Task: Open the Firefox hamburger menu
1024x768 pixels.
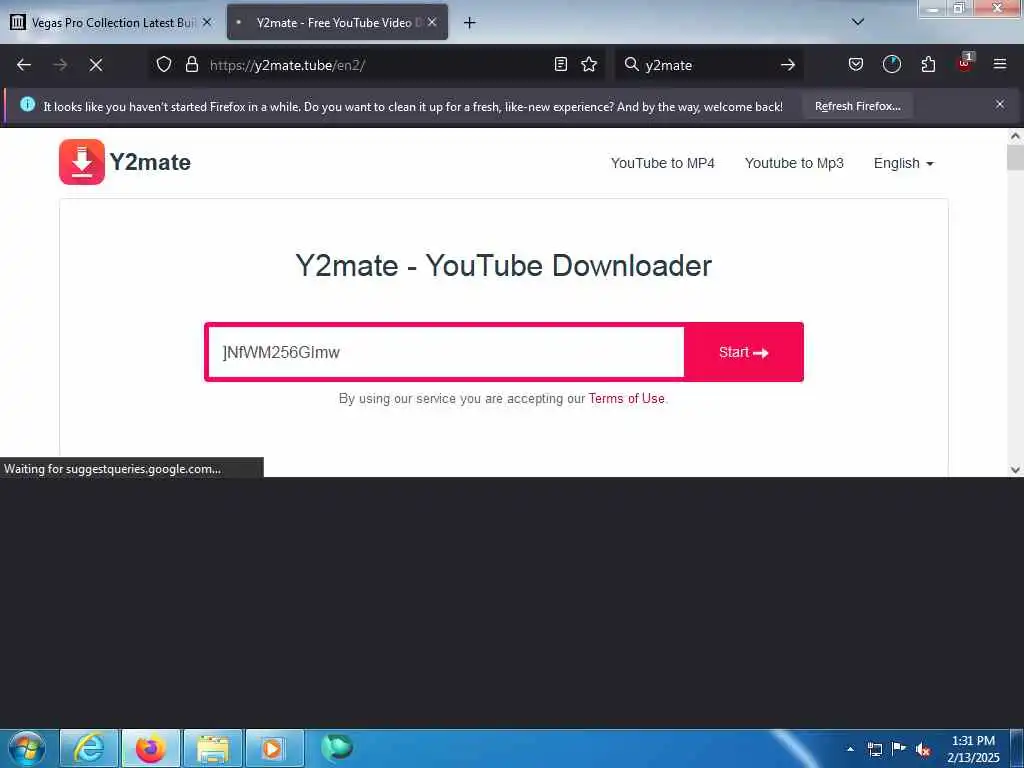Action: point(1000,65)
